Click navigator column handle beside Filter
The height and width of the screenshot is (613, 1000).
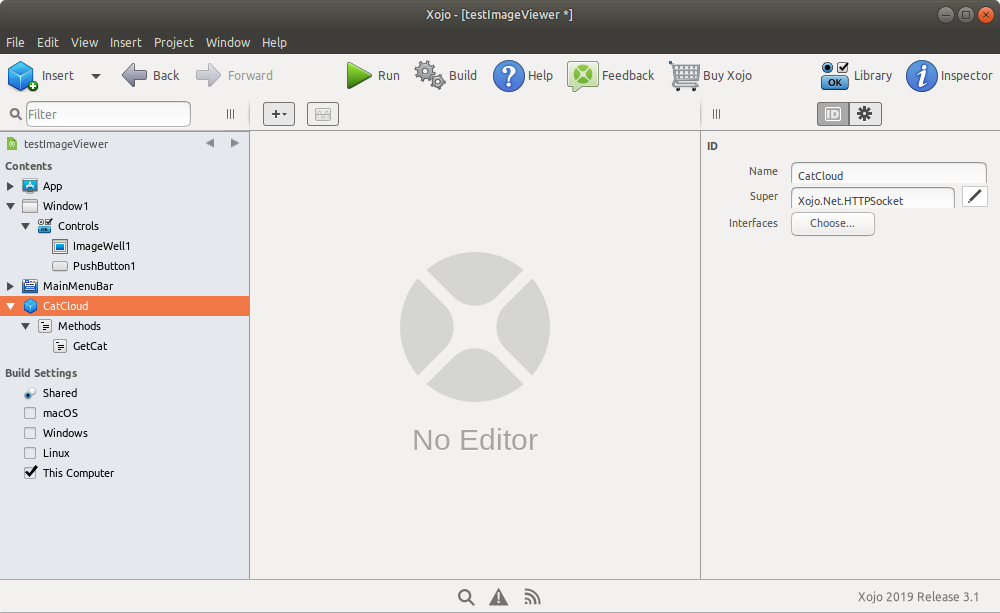pyautogui.click(x=230, y=114)
